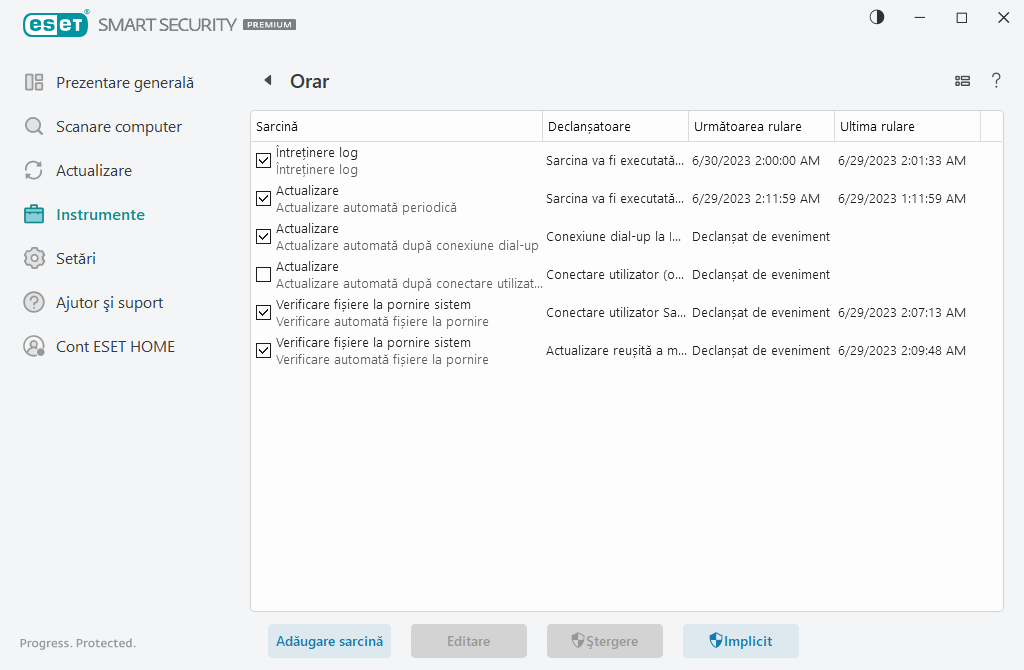Viewport: 1024px width, 670px height.
Task: Click the Cont ESET HOME account icon
Action: 34,347
